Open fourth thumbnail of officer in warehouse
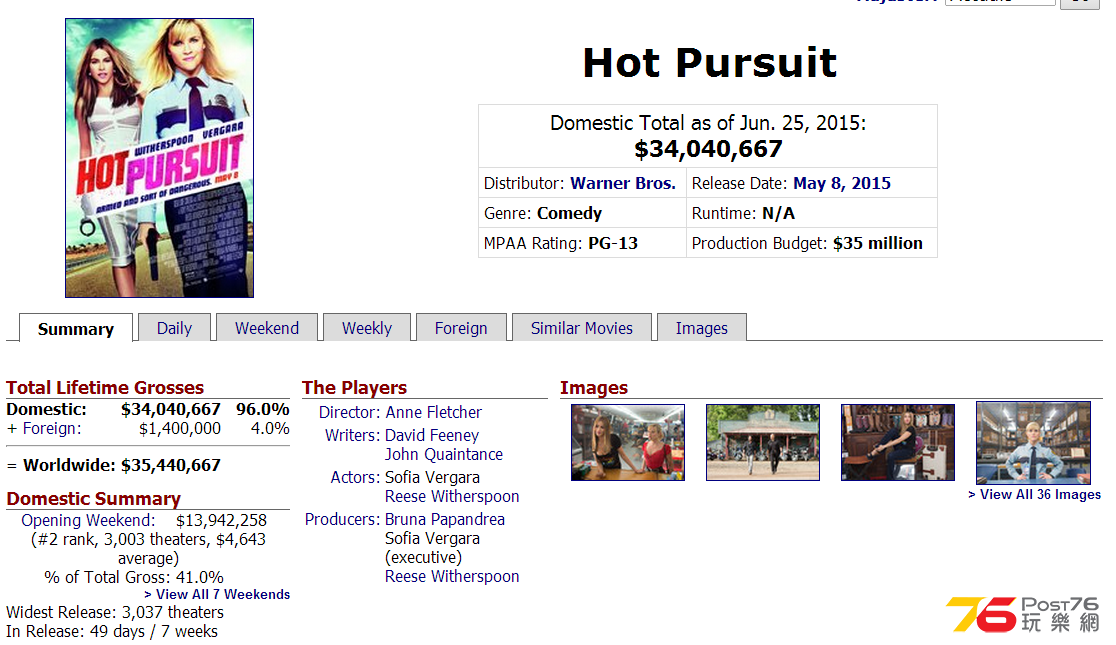The width and height of the screenshot is (1116, 645). click(1033, 442)
